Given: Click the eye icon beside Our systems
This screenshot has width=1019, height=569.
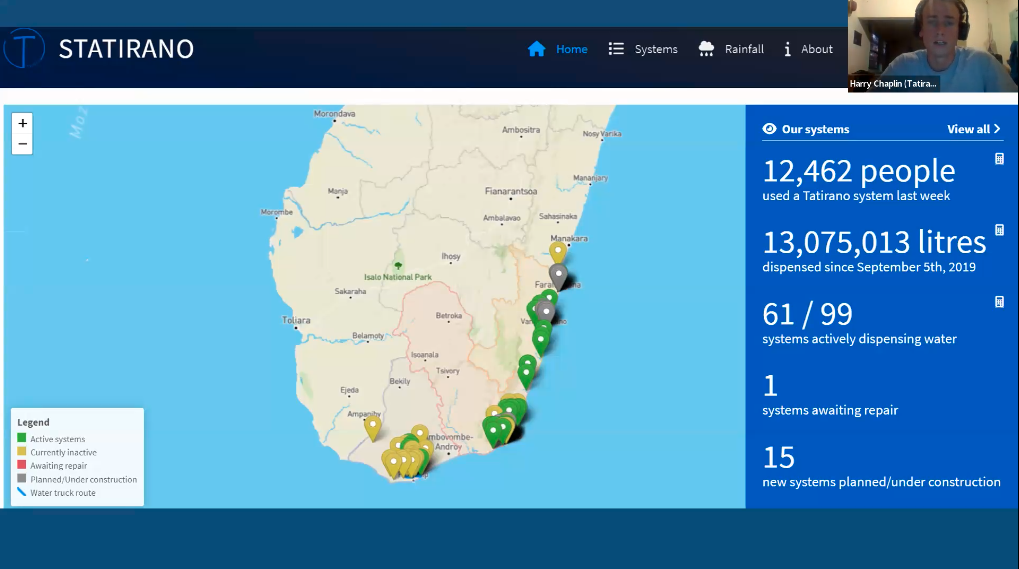Looking at the screenshot, I should [x=769, y=129].
